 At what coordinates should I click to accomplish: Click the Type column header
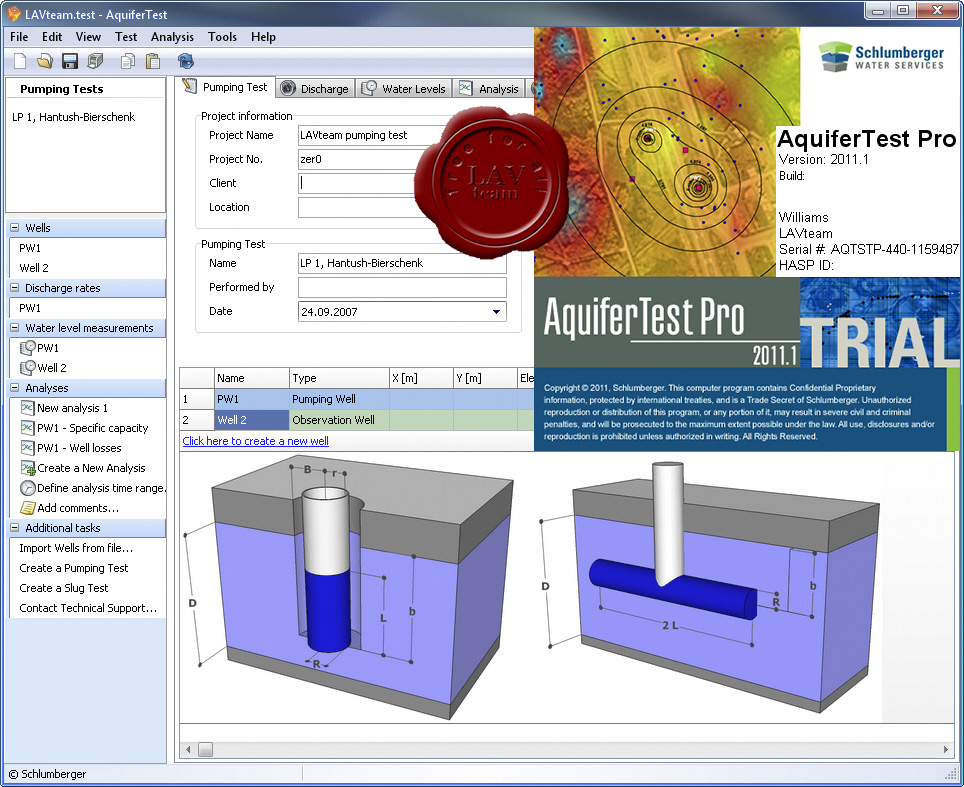pos(339,378)
